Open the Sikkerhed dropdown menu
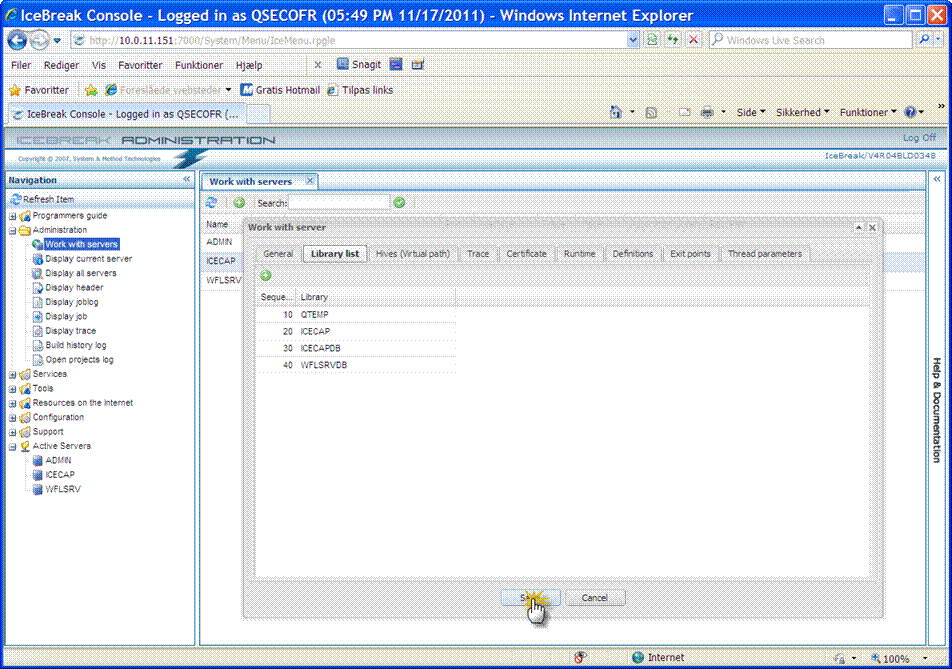The width and height of the screenshot is (952, 669). click(x=803, y=112)
